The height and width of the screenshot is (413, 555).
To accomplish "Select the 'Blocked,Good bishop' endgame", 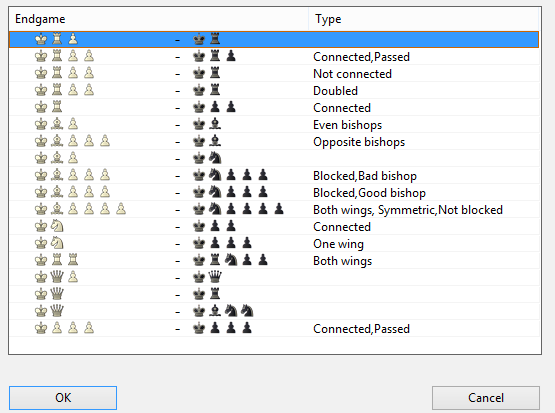I will pos(274,192).
